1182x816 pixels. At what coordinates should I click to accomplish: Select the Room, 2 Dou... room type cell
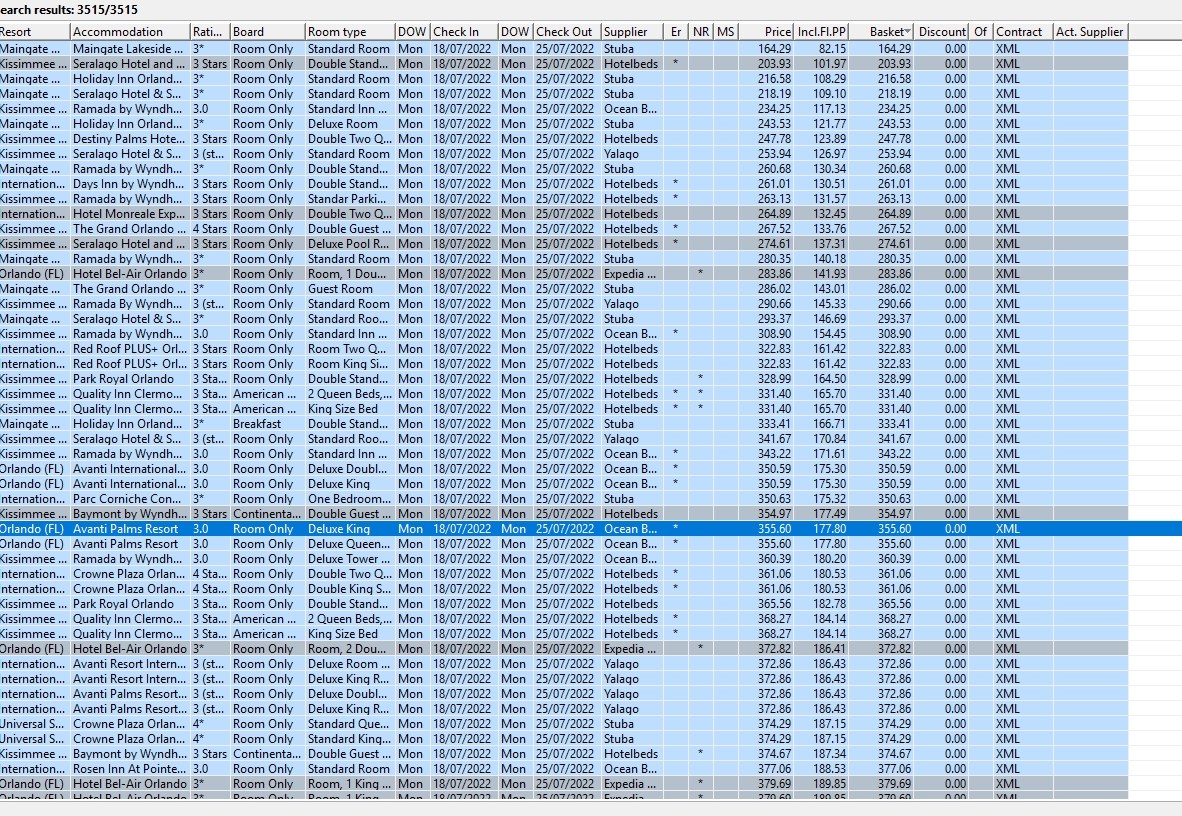[x=349, y=649]
